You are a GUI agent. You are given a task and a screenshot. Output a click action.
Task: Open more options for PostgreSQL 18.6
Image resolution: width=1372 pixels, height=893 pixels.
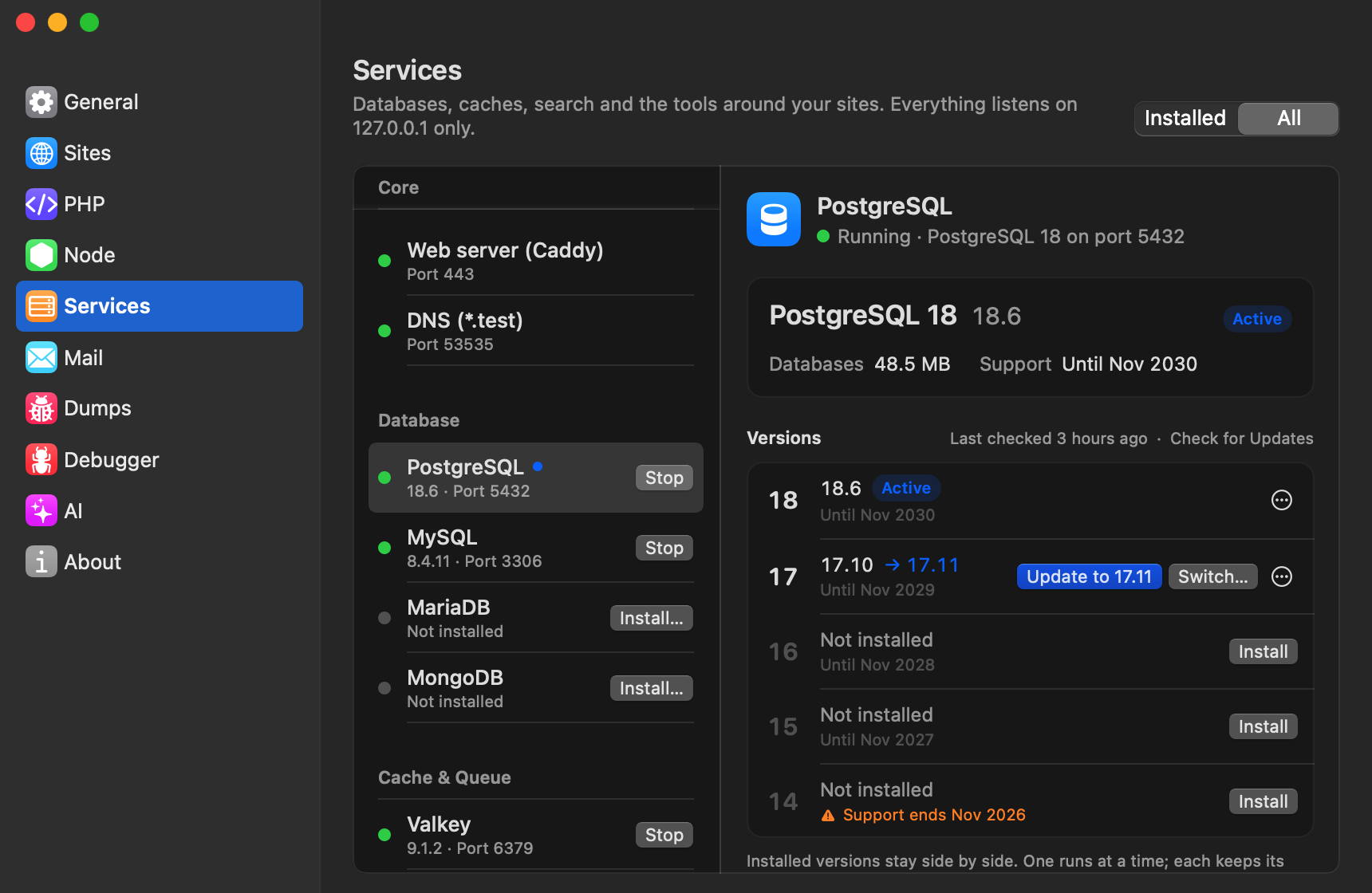tap(1282, 500)
